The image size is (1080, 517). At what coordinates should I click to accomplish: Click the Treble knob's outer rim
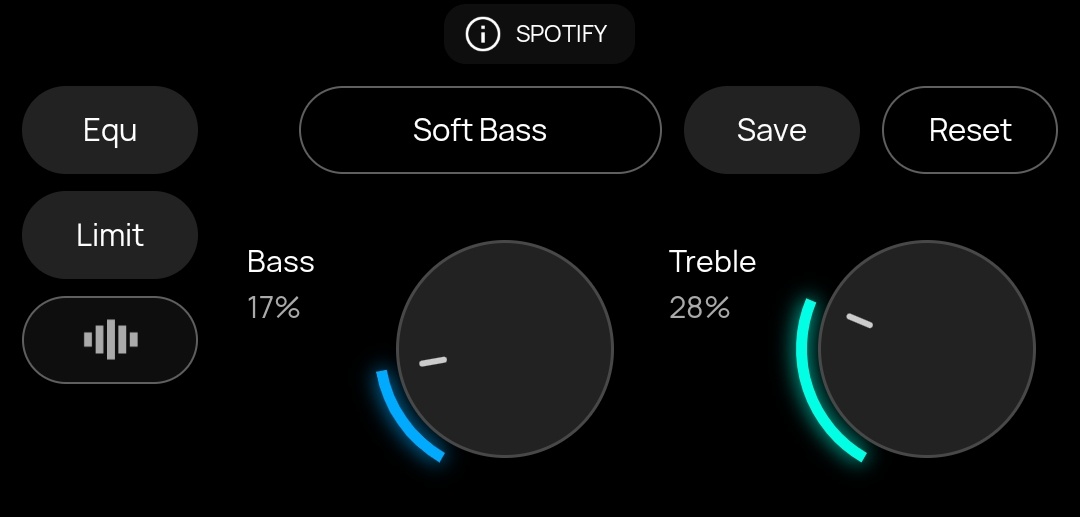click(1034, 349)
